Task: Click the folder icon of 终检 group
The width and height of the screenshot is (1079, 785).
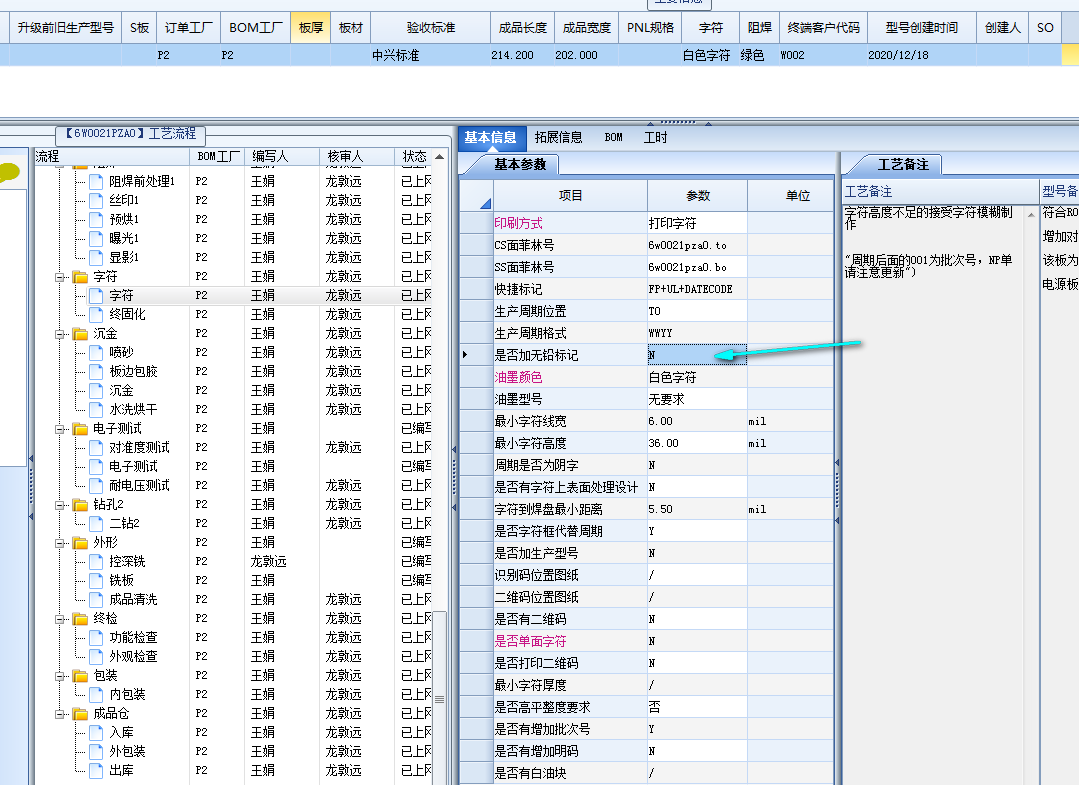Action: [81, 619]
